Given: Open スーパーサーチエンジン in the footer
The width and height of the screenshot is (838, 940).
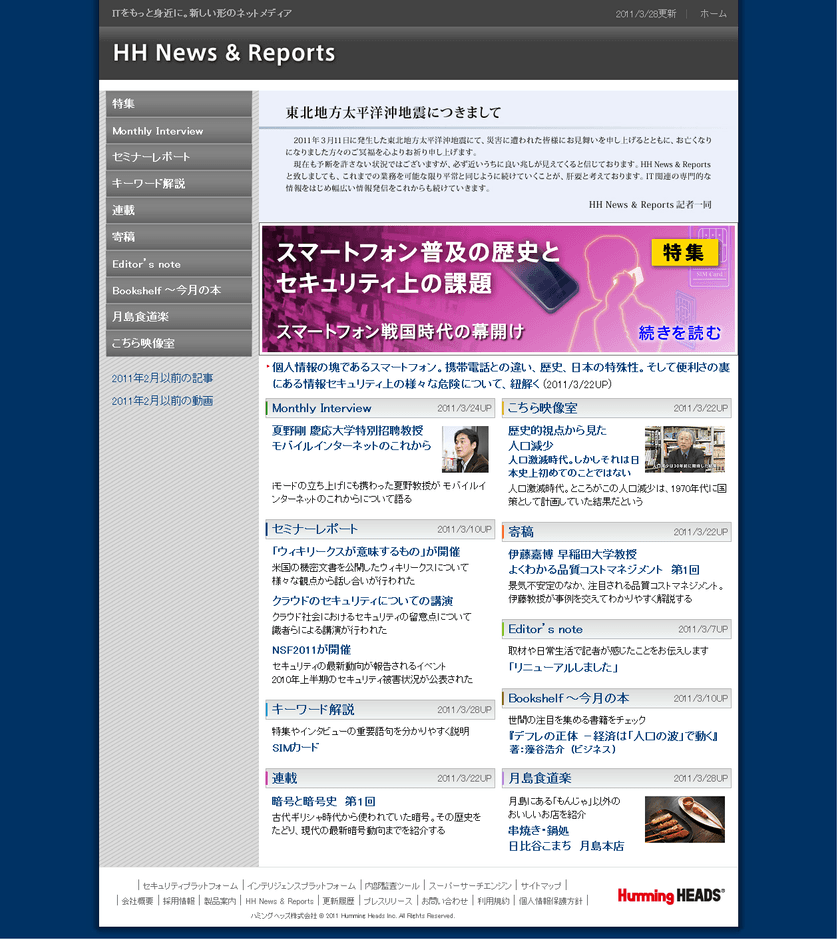Looking at the screenshot, I should pyautogui.click(x=470, y=886).
